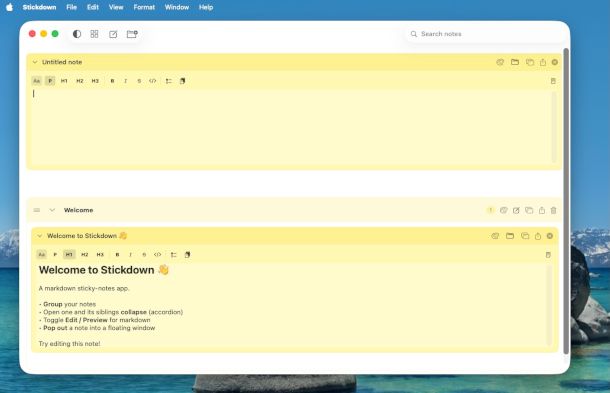Image resolution: width=610 pixels, height=393 pixels.
Task: Click inside the Untitled note text area
Action: pos(291,126)
